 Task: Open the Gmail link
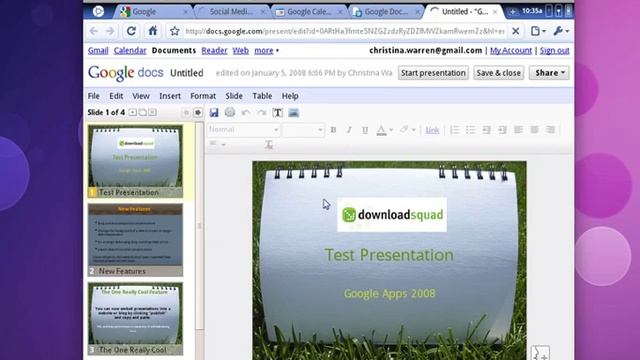pyautogui.click(x=98, y=51)
